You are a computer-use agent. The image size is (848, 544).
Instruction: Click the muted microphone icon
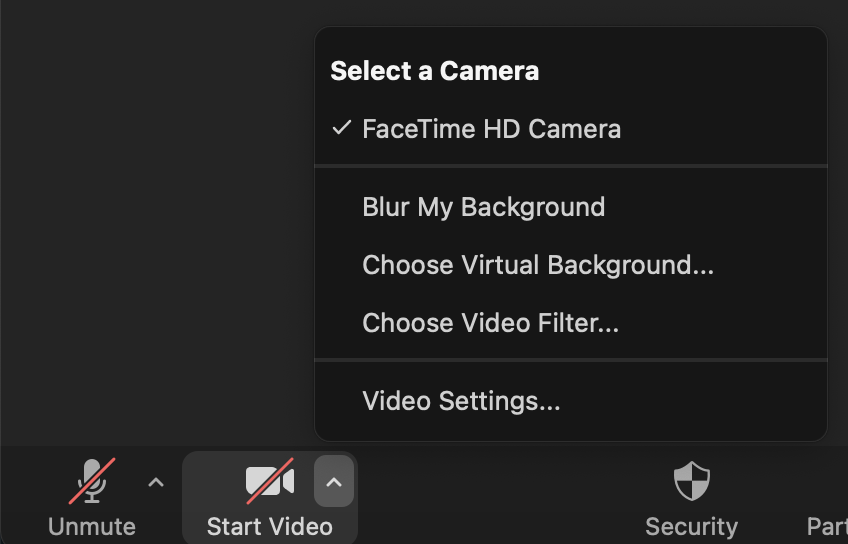pos(92,482)
